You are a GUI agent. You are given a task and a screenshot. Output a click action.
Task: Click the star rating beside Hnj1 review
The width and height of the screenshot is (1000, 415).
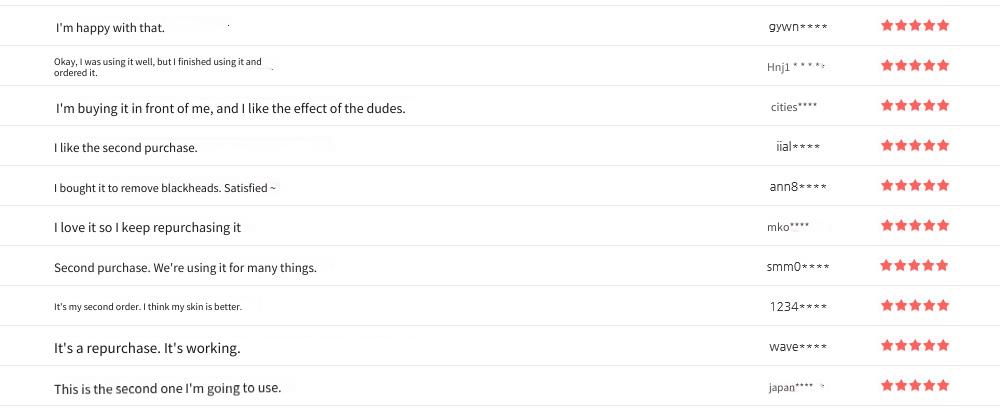click(915, 65)
